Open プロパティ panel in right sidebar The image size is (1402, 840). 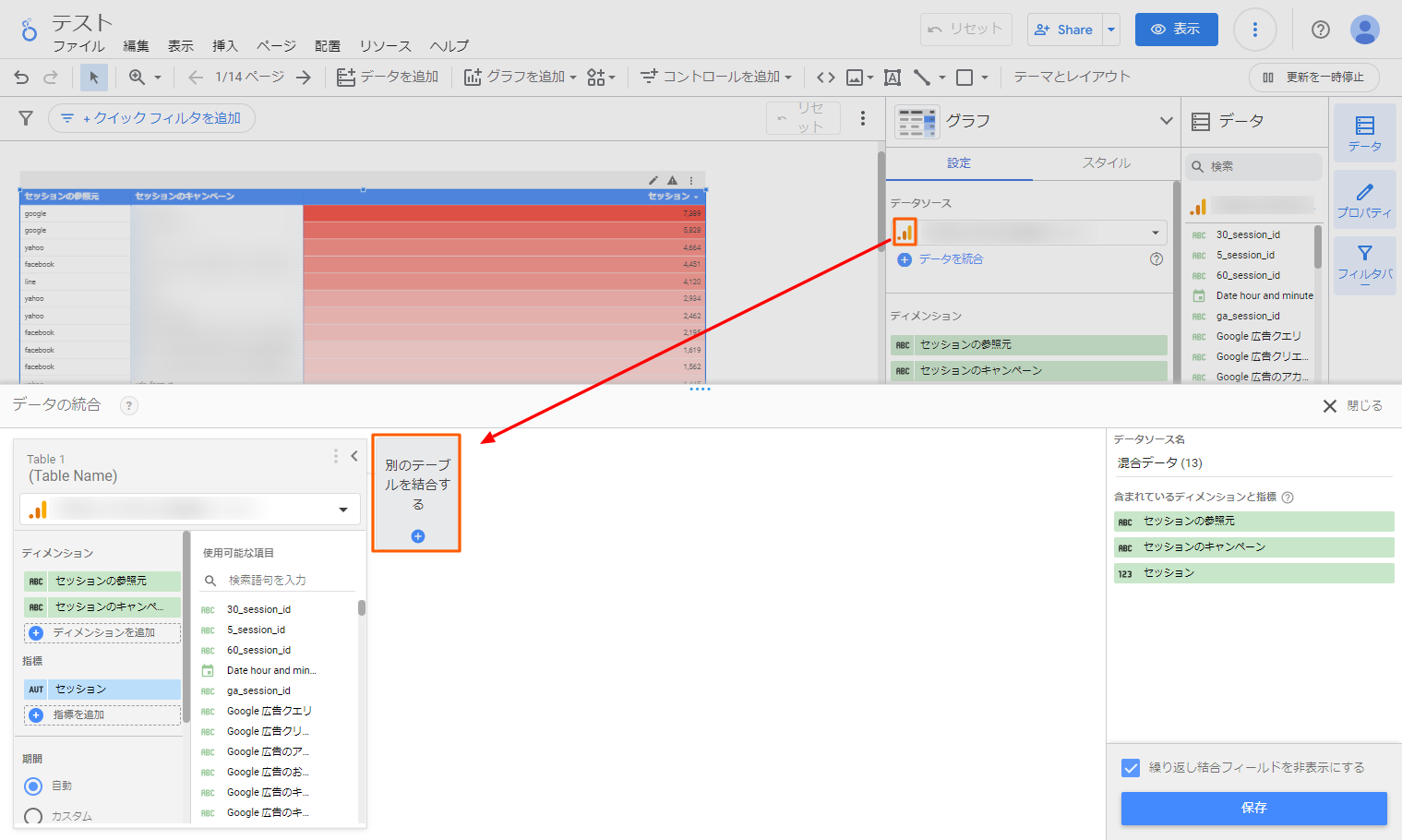(x=1365, y=199)
